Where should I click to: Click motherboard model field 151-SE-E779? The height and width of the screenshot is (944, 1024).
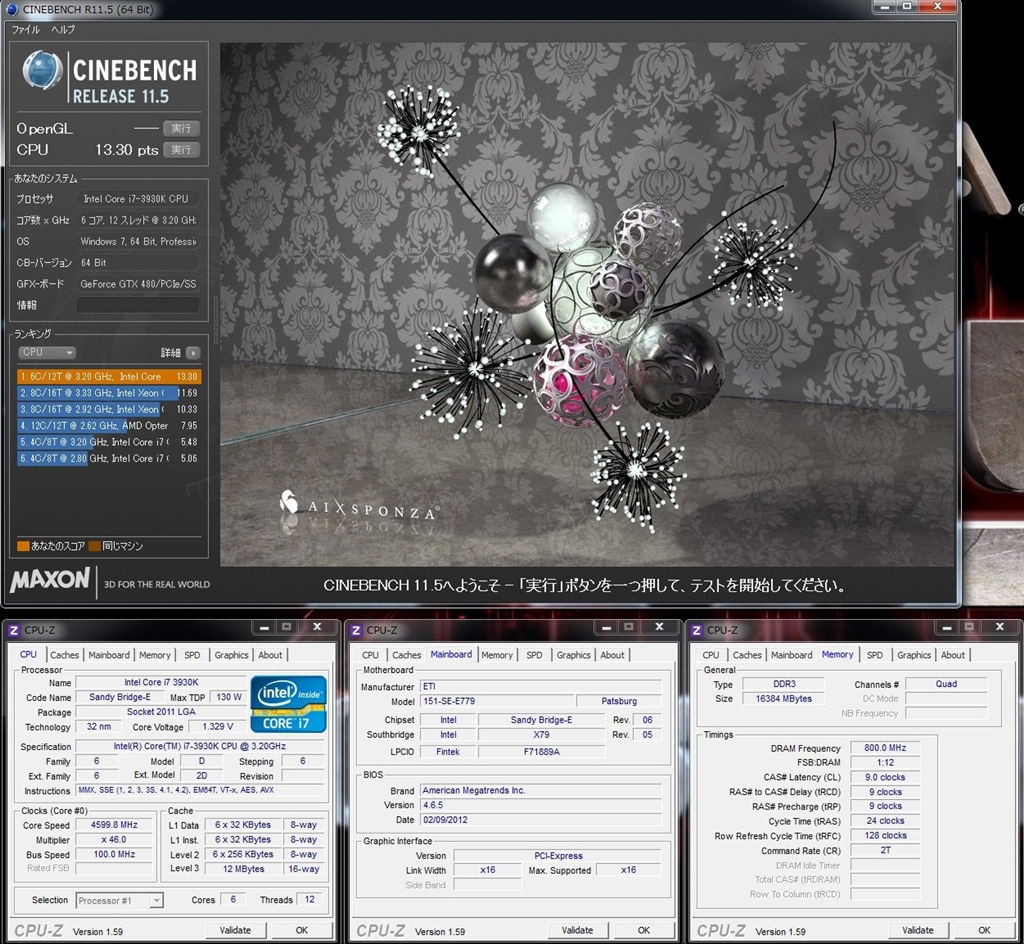tap(496, 701)
